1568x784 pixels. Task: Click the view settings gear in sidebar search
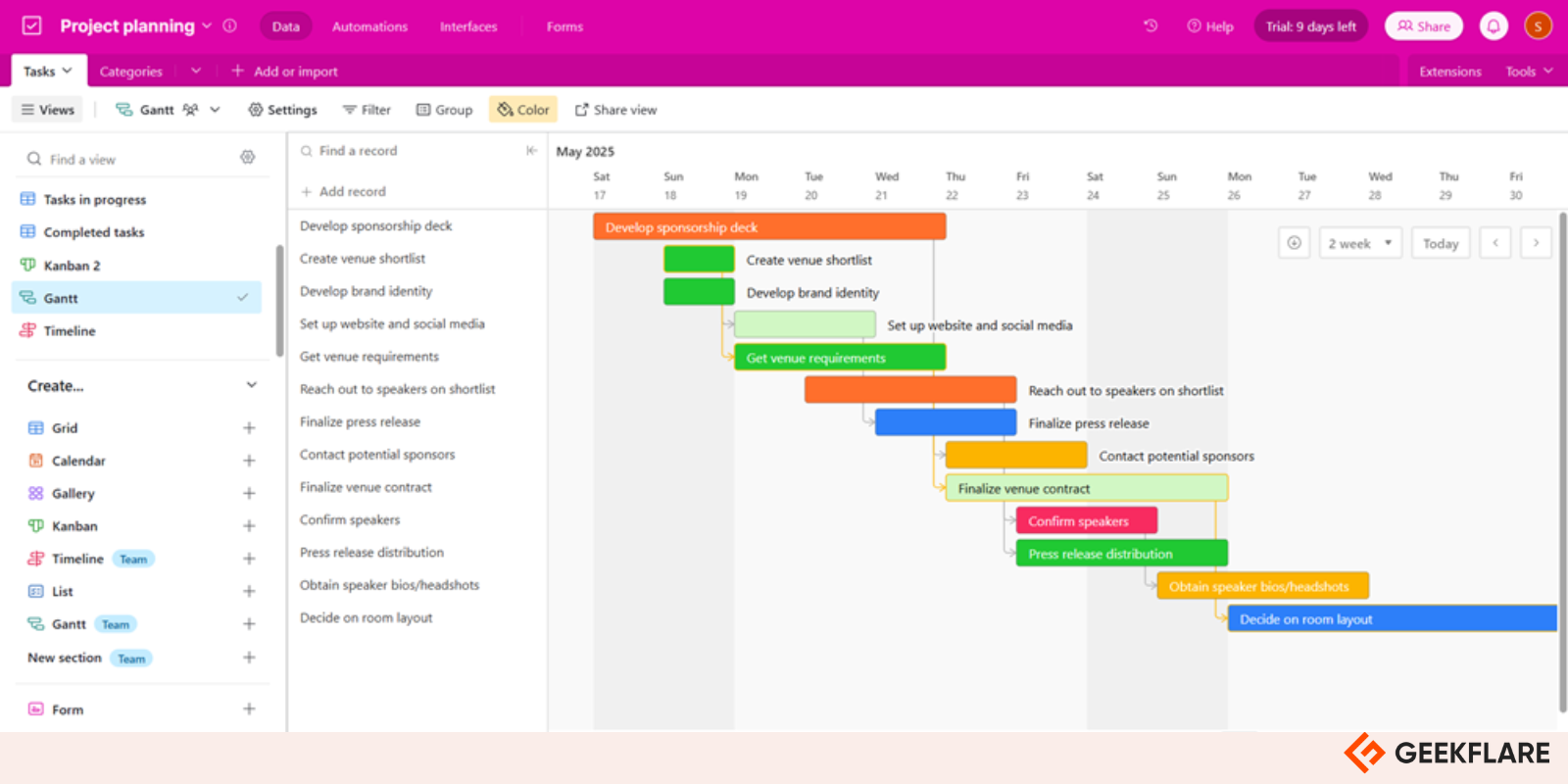point(248,157)
